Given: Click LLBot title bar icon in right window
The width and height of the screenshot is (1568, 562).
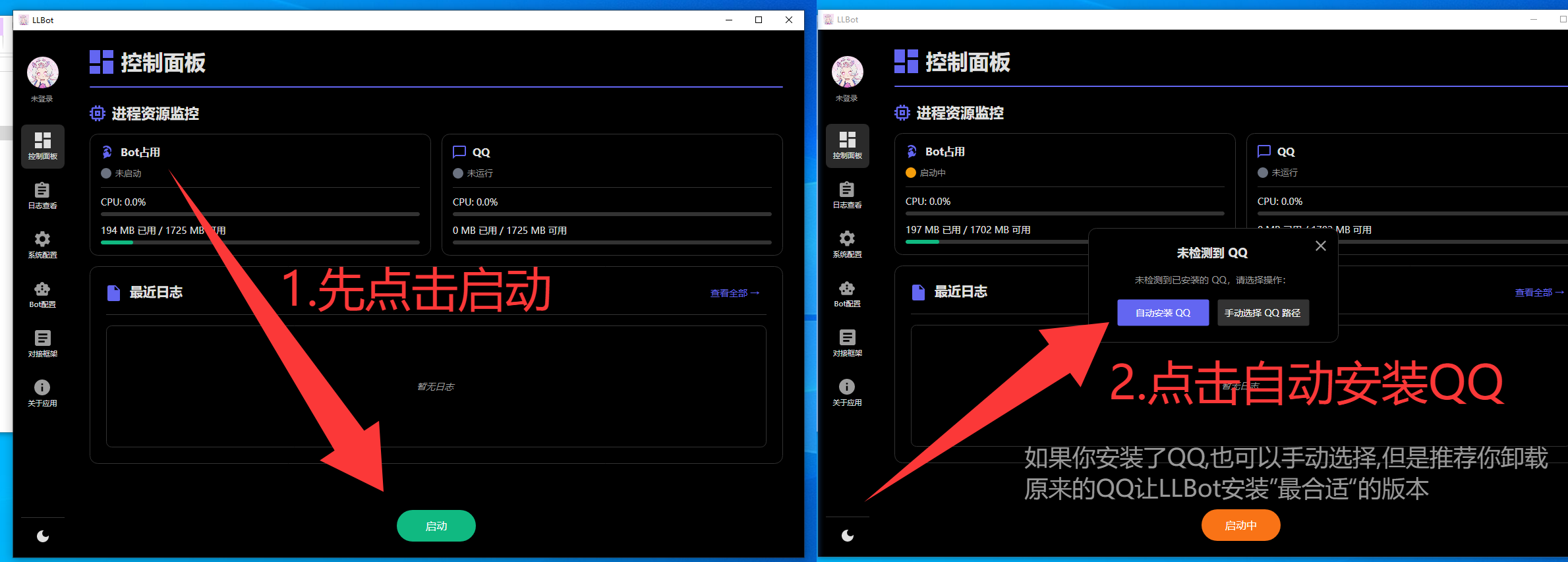Looking at the screenshot, I should coord(828,19).
